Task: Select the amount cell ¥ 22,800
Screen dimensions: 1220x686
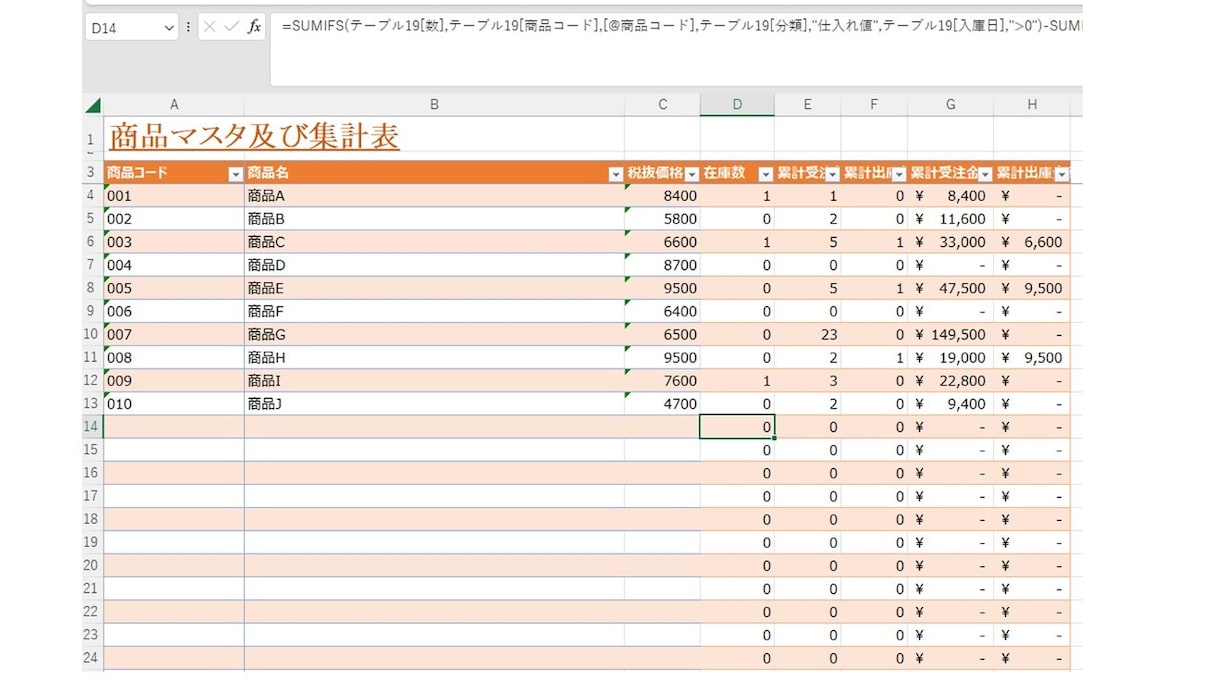Action: (951, 381)
